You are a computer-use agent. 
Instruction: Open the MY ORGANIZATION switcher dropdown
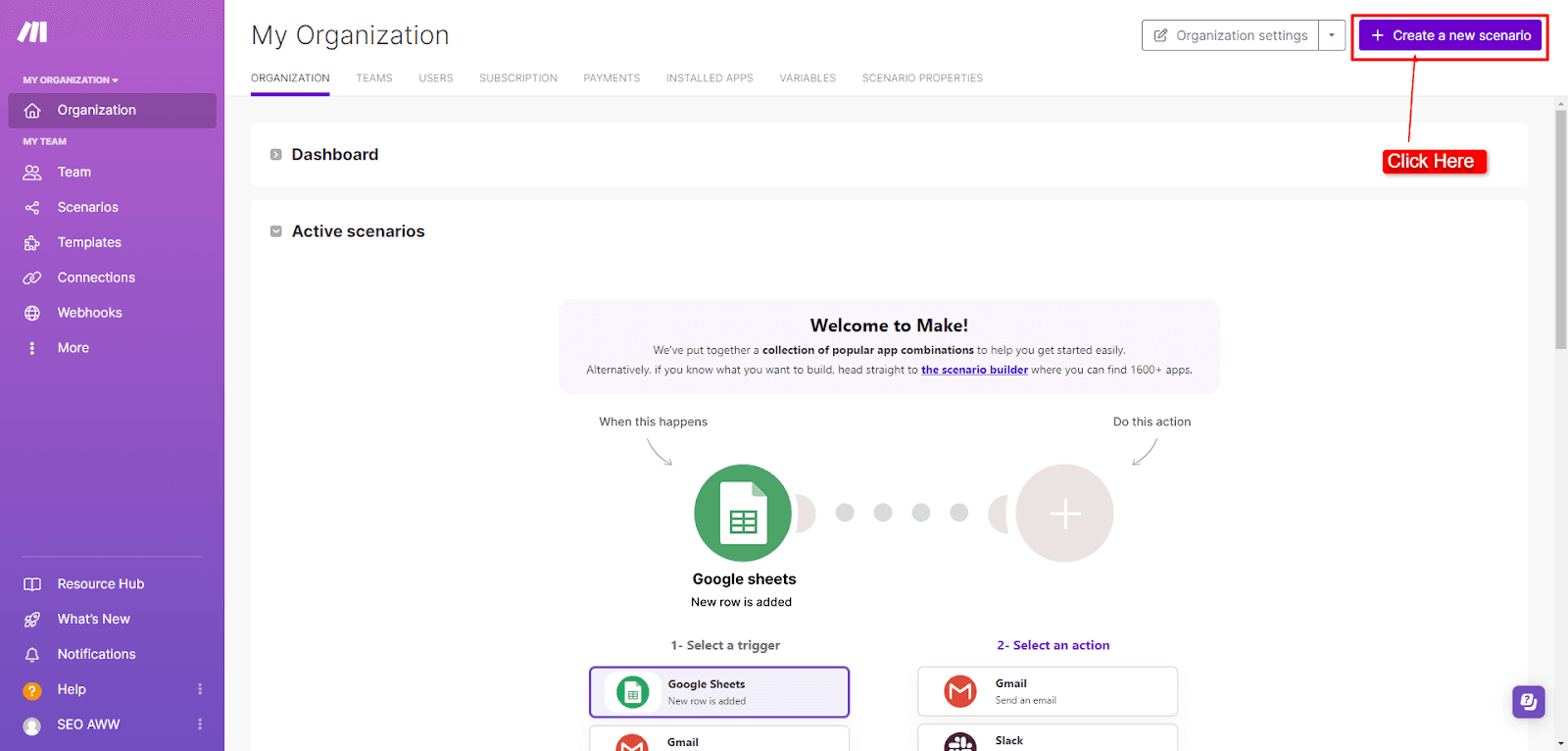[71, 80]
